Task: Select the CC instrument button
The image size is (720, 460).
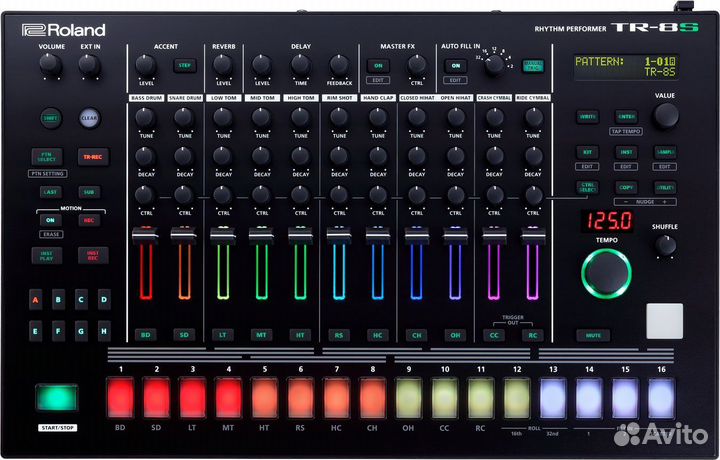Action: tap(494, 335)
